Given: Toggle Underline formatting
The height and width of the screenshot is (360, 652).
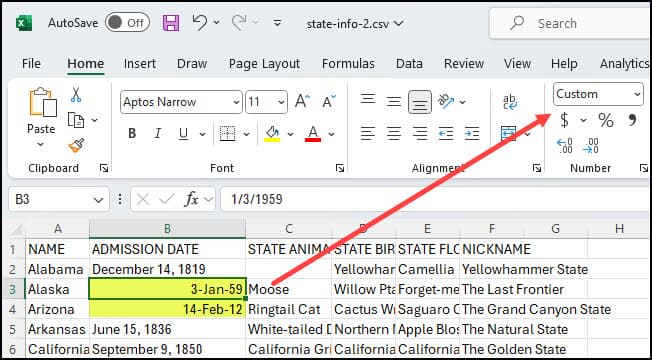Looking at the screenshot, I should point(183,133).
